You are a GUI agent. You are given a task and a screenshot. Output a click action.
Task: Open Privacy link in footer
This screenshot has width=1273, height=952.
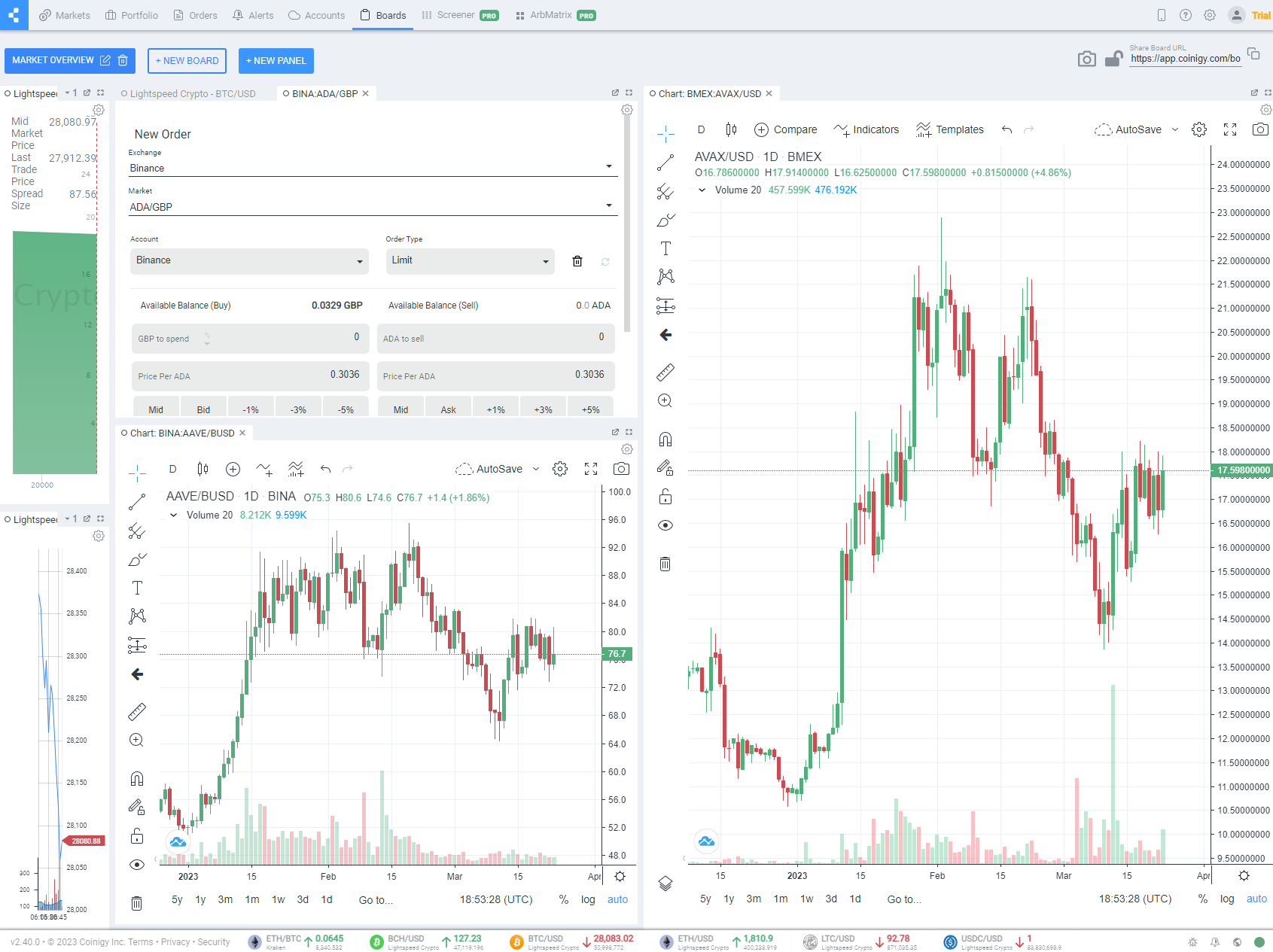coord(175,942)
